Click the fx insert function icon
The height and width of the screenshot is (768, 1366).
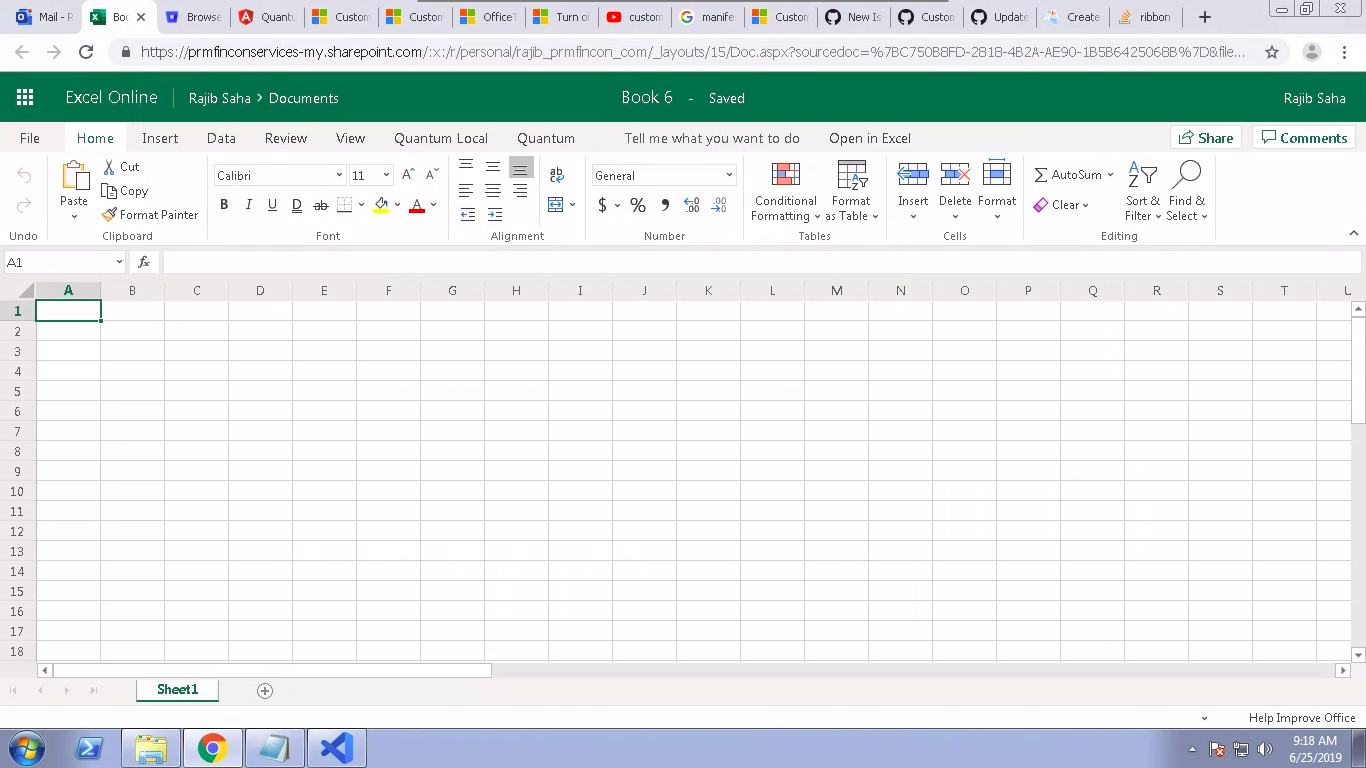144,262
